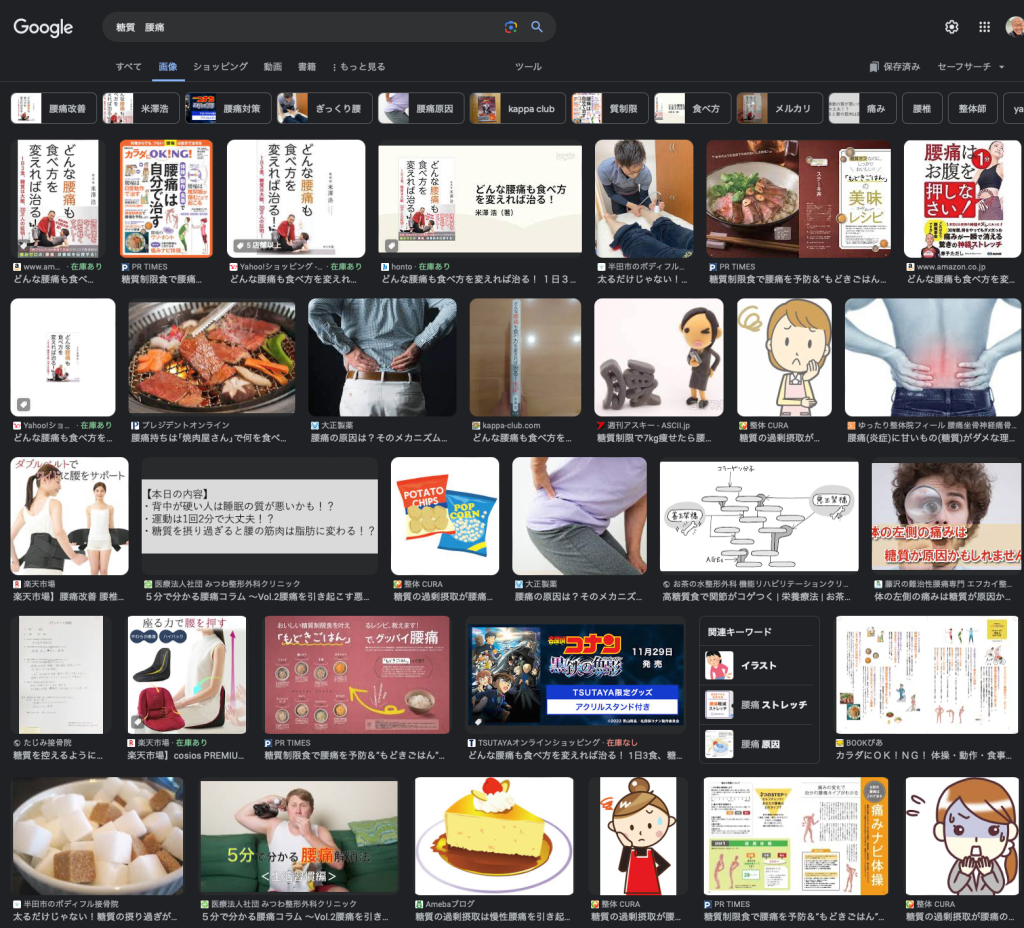Open the ツール filter options
The height and width of the screenshot is (928, 1024).
[528, 67]
